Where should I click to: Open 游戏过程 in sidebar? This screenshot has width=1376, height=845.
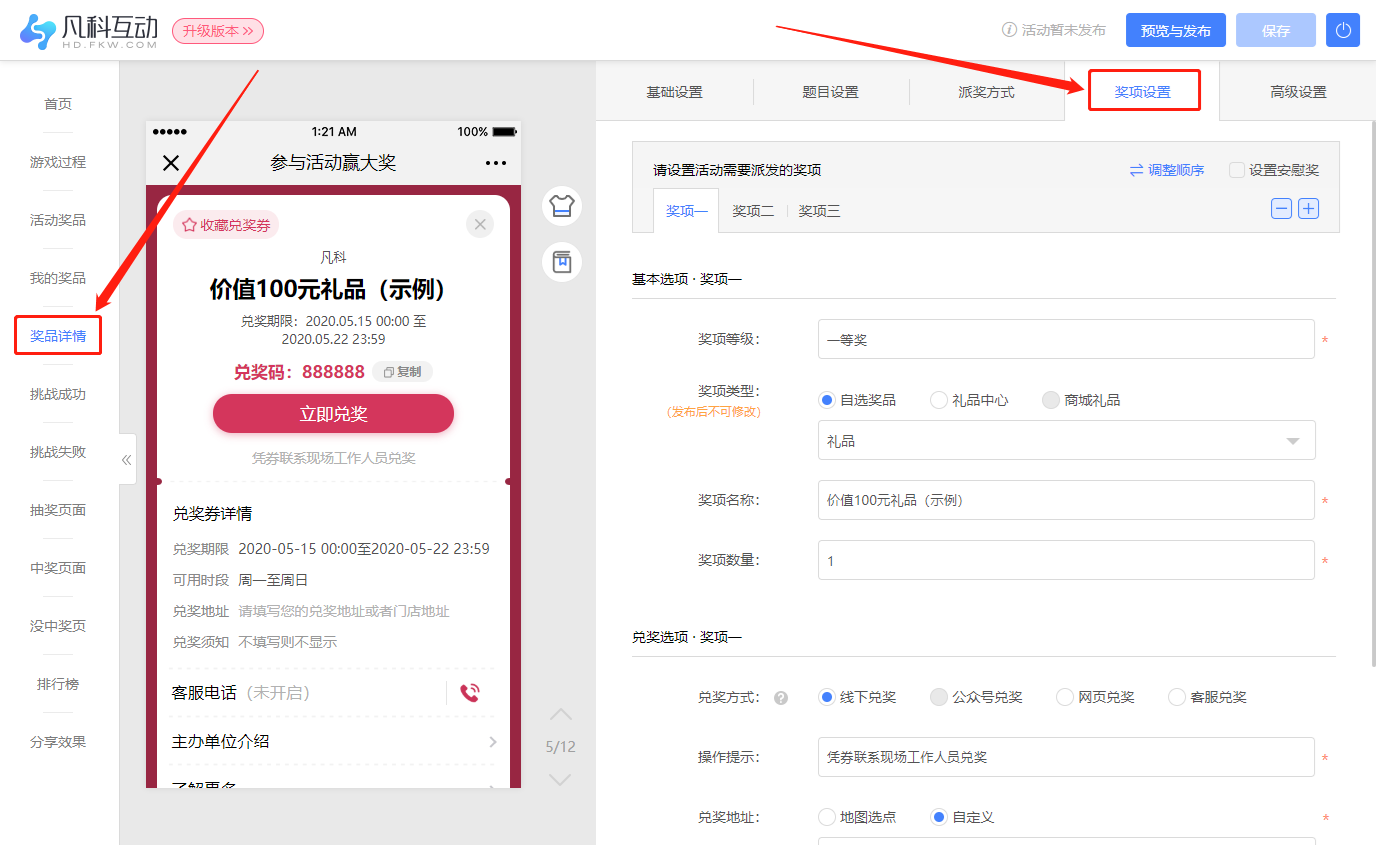tap(58, 162)
